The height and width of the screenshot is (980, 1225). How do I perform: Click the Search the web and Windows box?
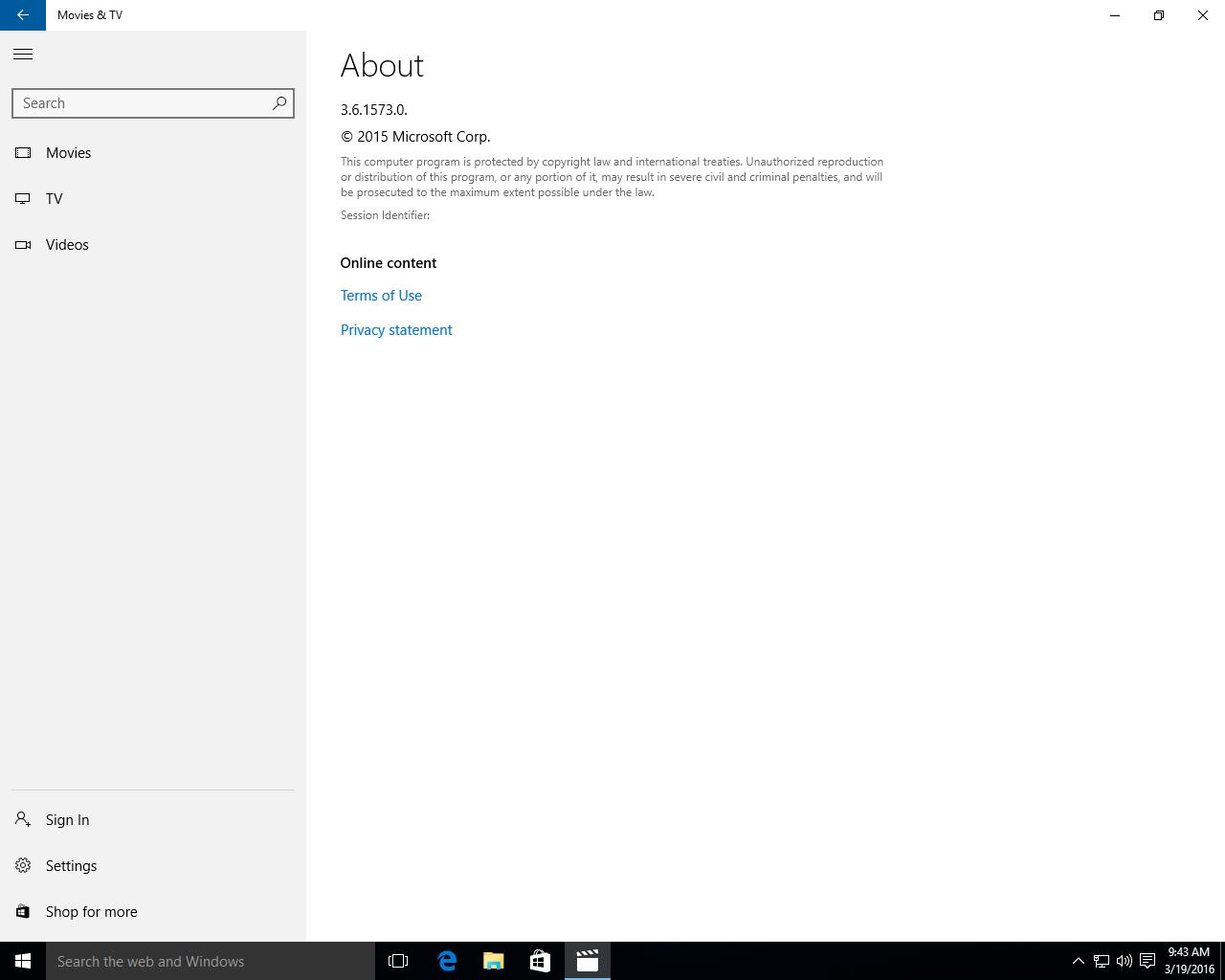pos(211,961)
